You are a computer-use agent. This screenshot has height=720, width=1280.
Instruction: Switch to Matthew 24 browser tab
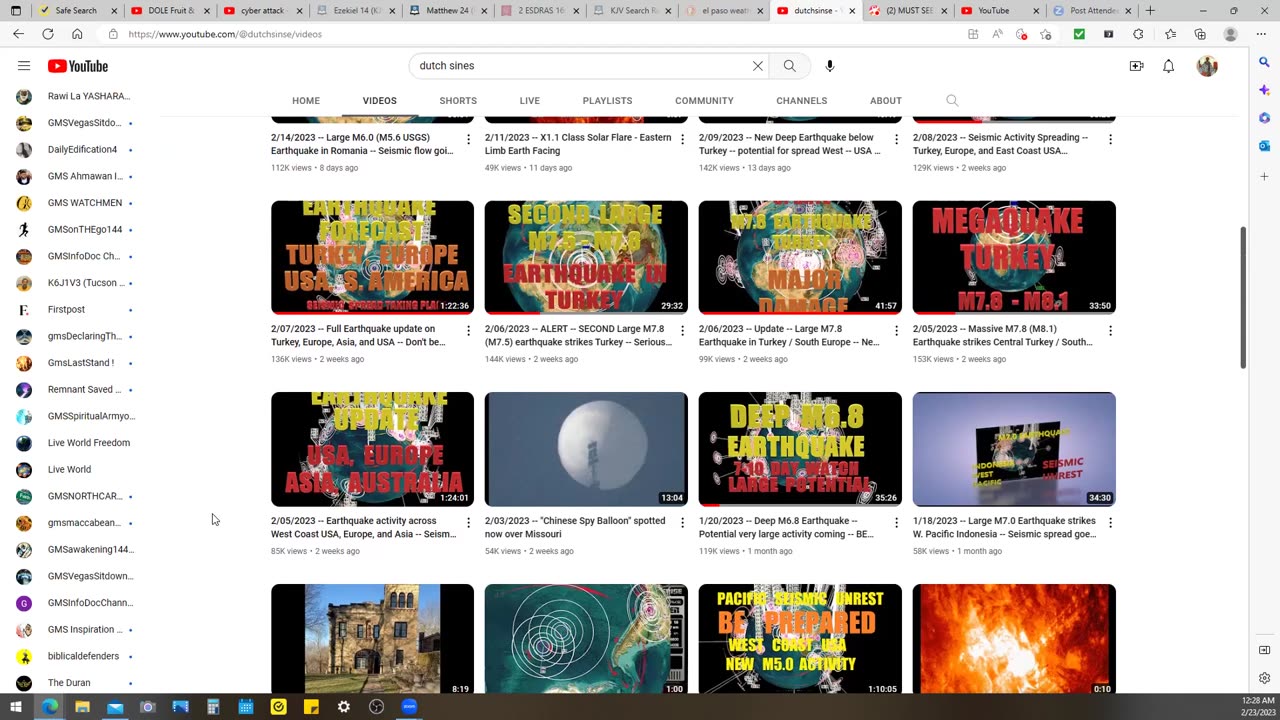tap(445, 11)
